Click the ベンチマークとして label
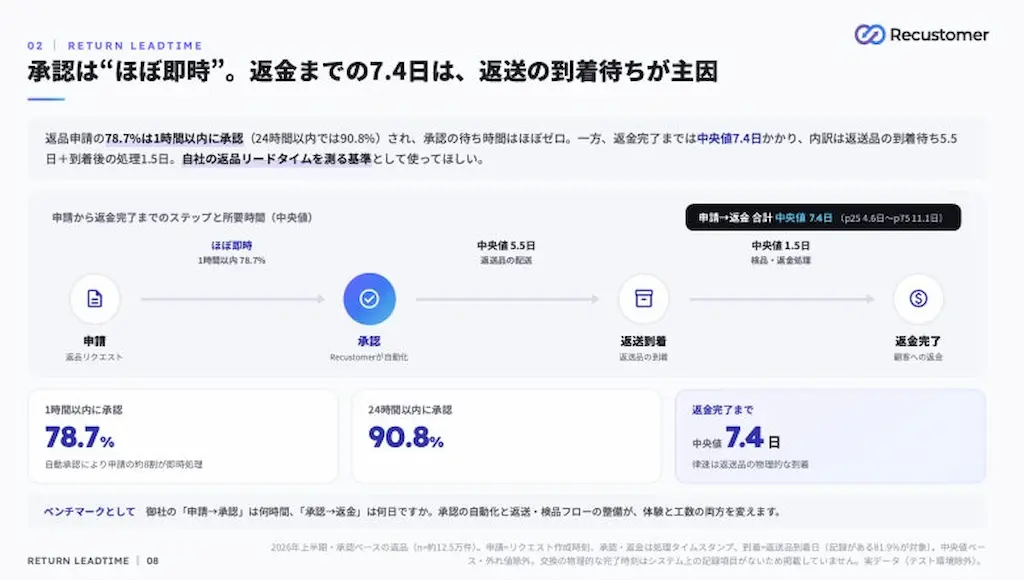Image resolution: width=1024 pixels, height=580 pixels. point(89,511)
